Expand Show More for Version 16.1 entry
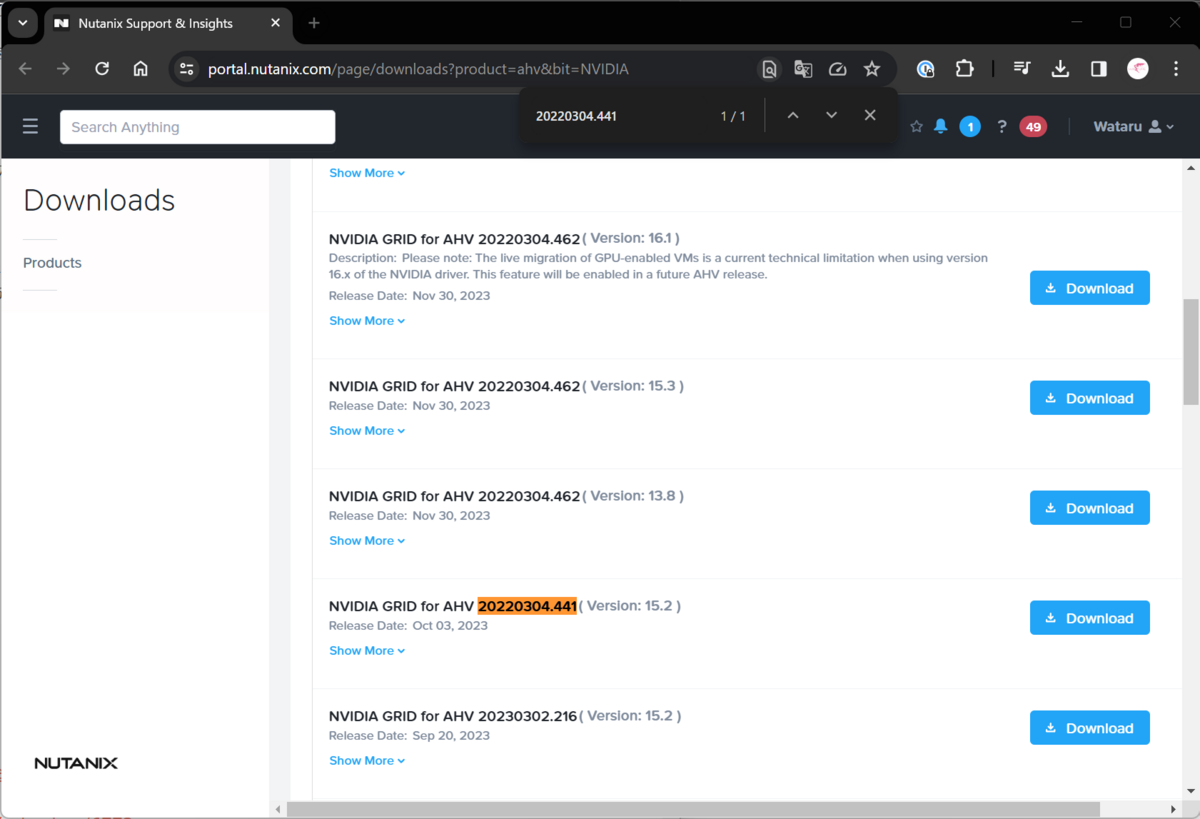Image resolution: width=1200 pixels, height=819 pixels. 367,321
